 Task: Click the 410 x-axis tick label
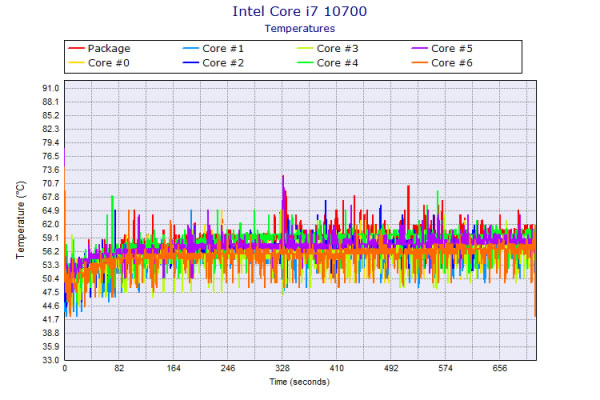pyautogui.click(x=337, y=369)
